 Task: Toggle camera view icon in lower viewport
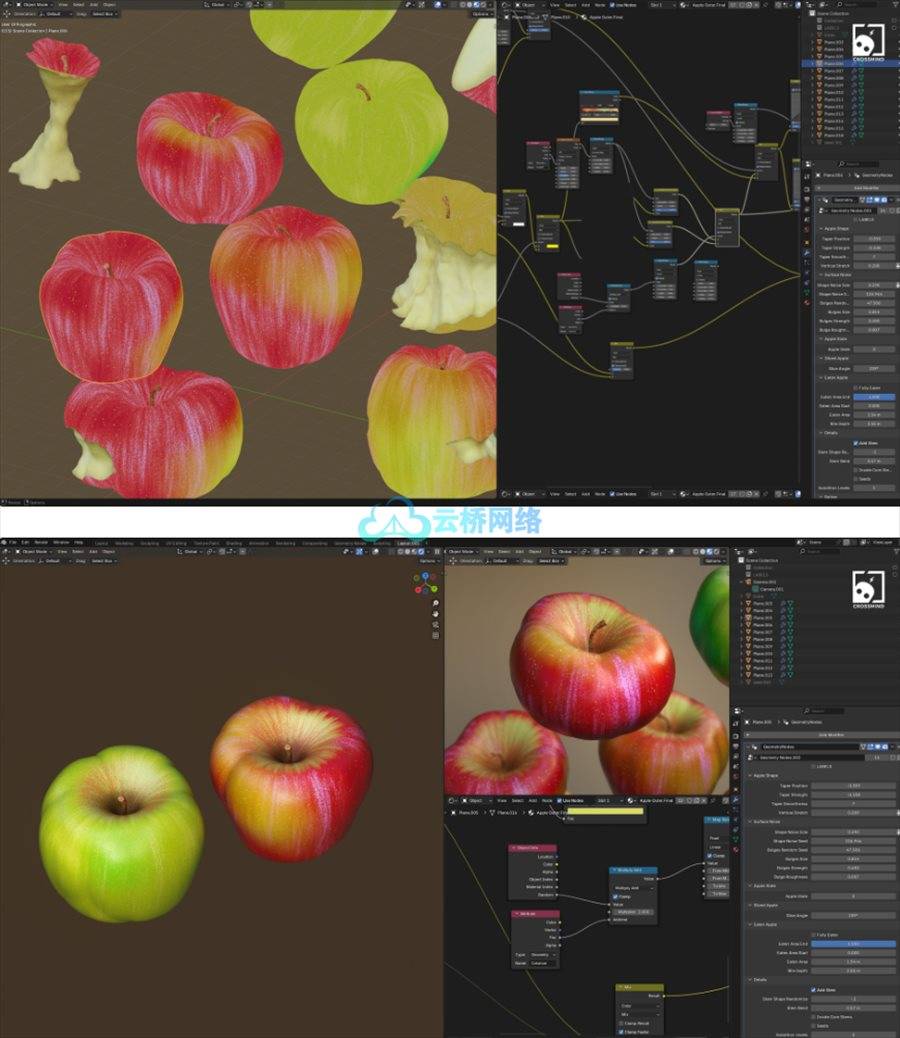click(435, 624)
